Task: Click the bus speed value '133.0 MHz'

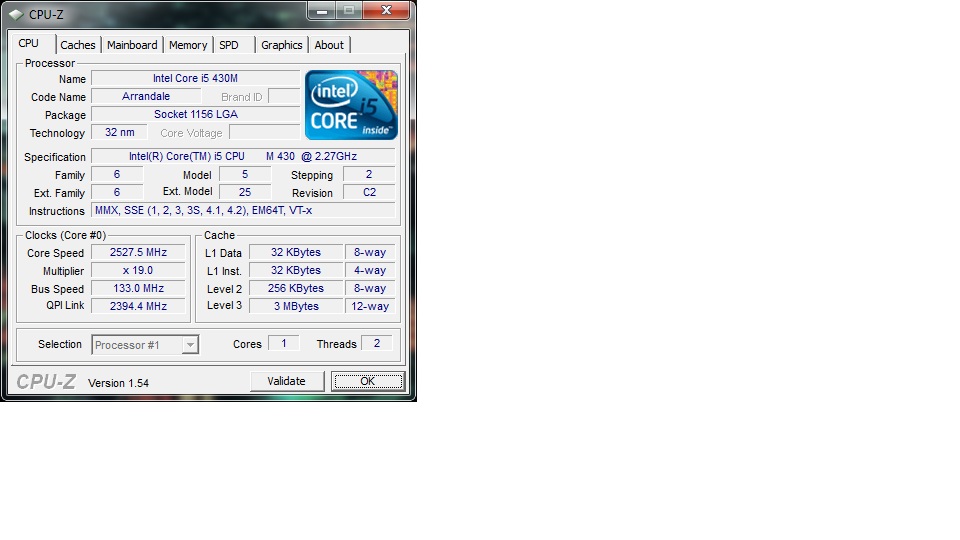Action: click(x=138, y=288)
